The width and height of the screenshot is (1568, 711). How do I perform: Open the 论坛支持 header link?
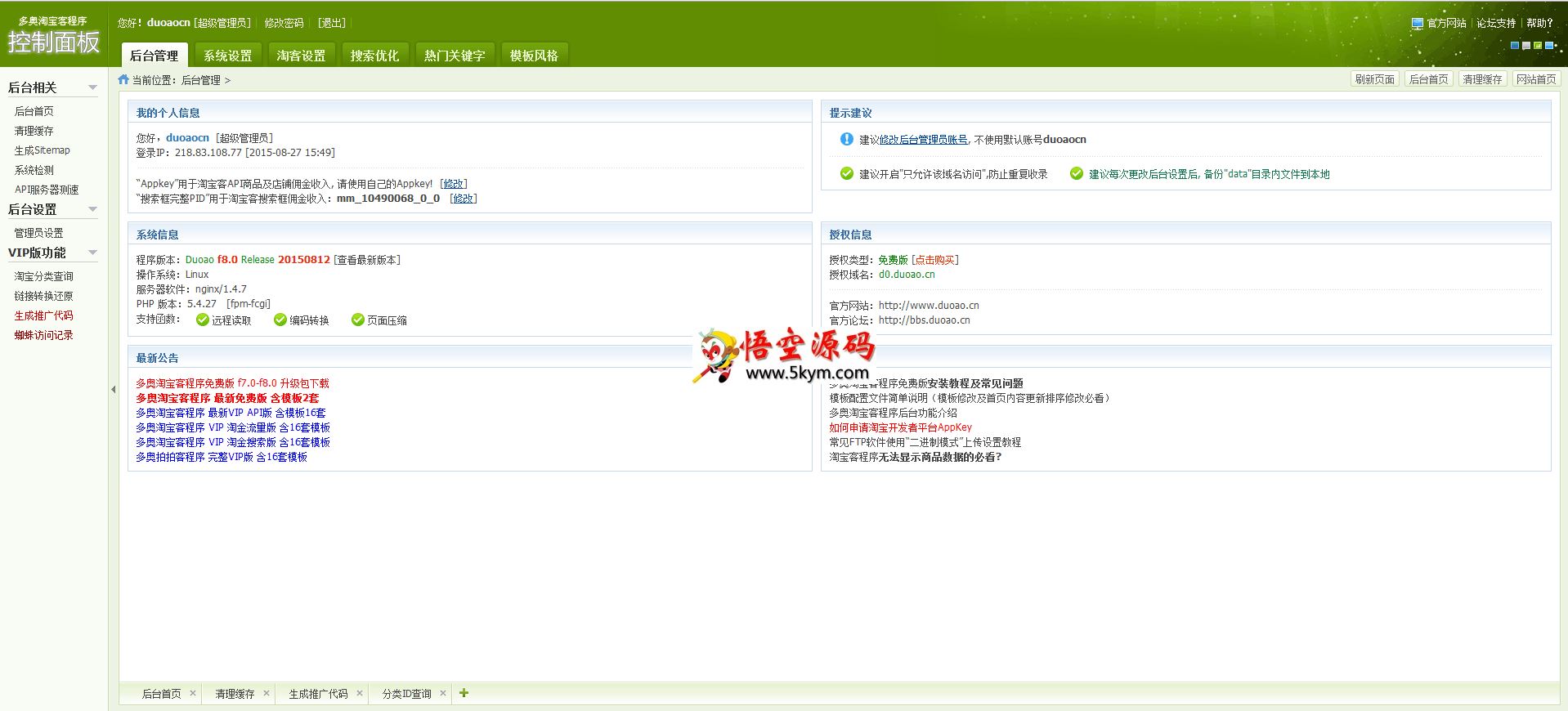point(1496,23)
